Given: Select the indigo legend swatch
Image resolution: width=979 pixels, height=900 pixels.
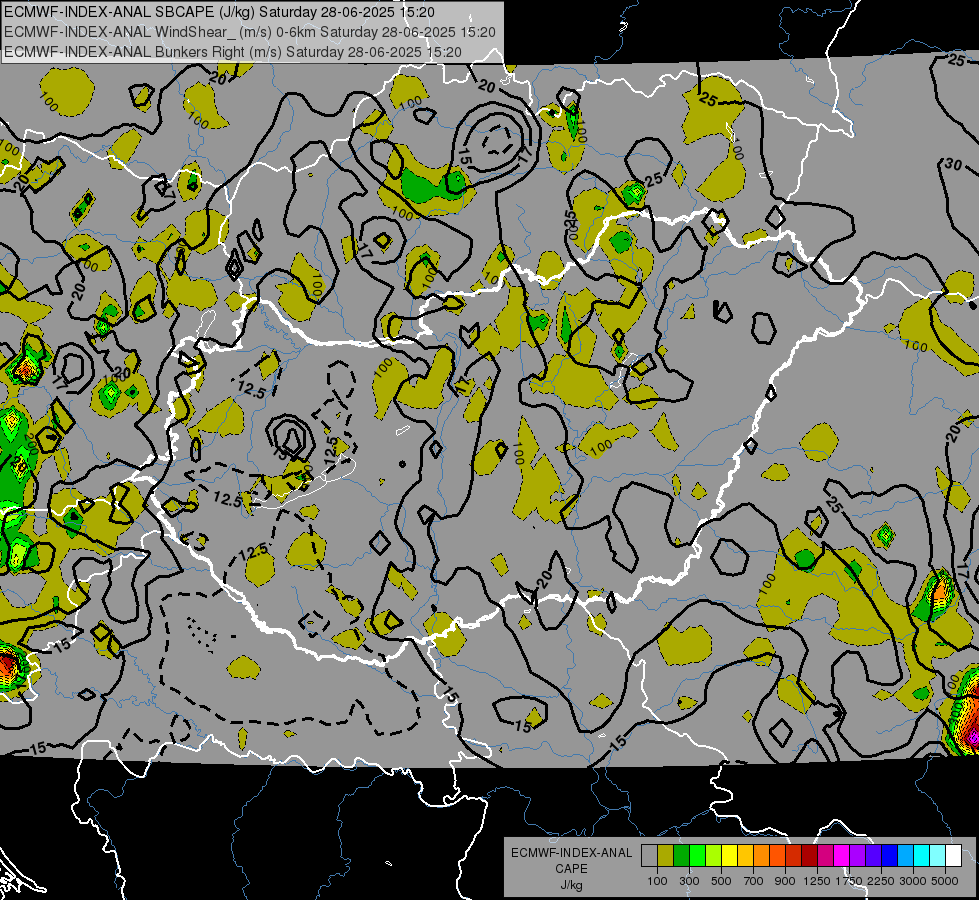Looking at the screenshot, I should (x=873, y=856).
